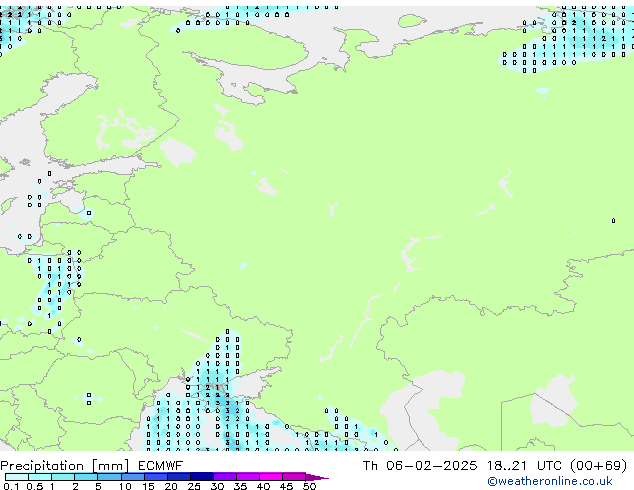This screenshot has height=490, width=634.
Task: Pick the magenta 40–45 mm legend swatch
Action: (271, 477)
